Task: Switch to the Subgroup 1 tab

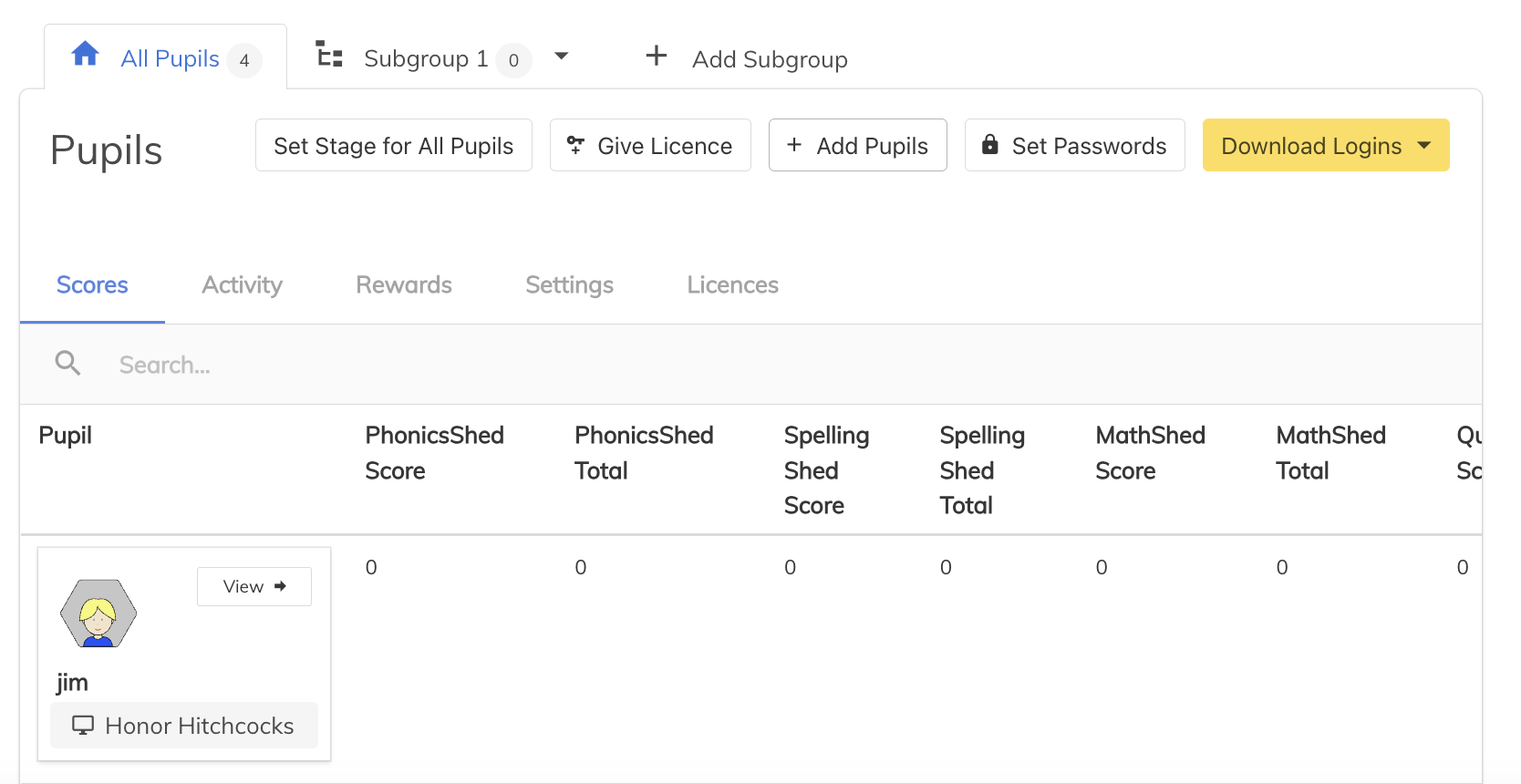Action: click(x=424, y=58)
